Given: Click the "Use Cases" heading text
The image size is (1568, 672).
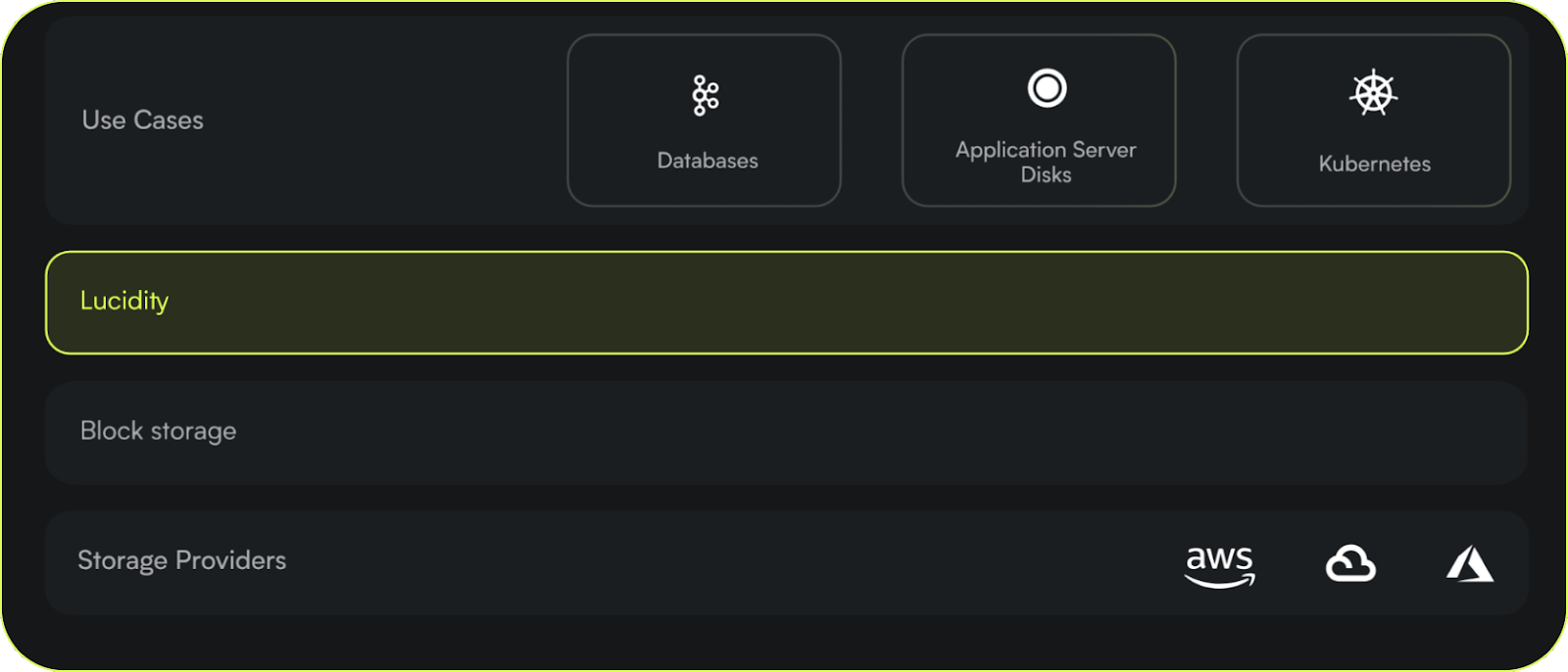Looking at the screenshot, I should tap(143, 120).
